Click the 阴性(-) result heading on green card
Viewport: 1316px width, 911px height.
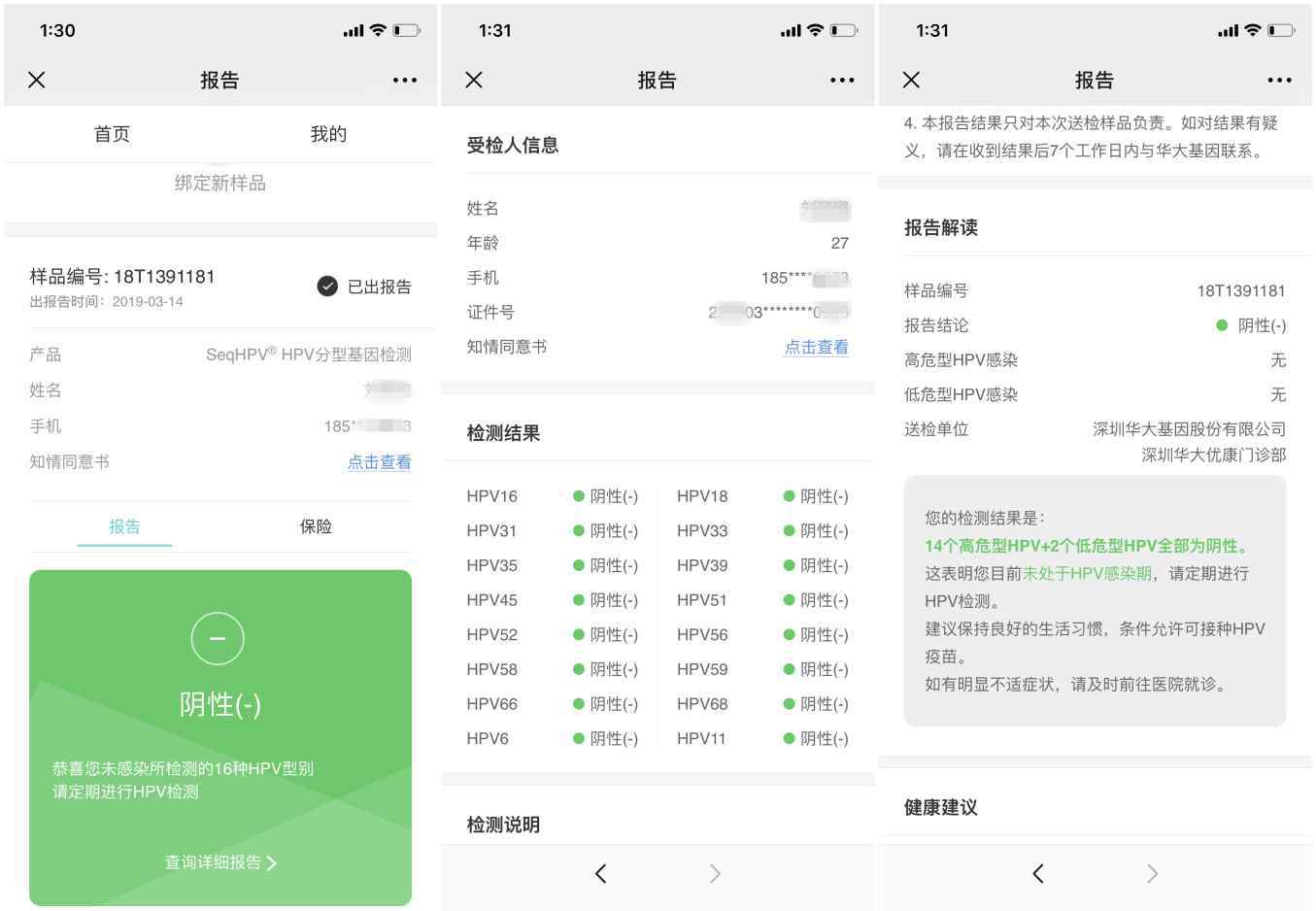219,703
